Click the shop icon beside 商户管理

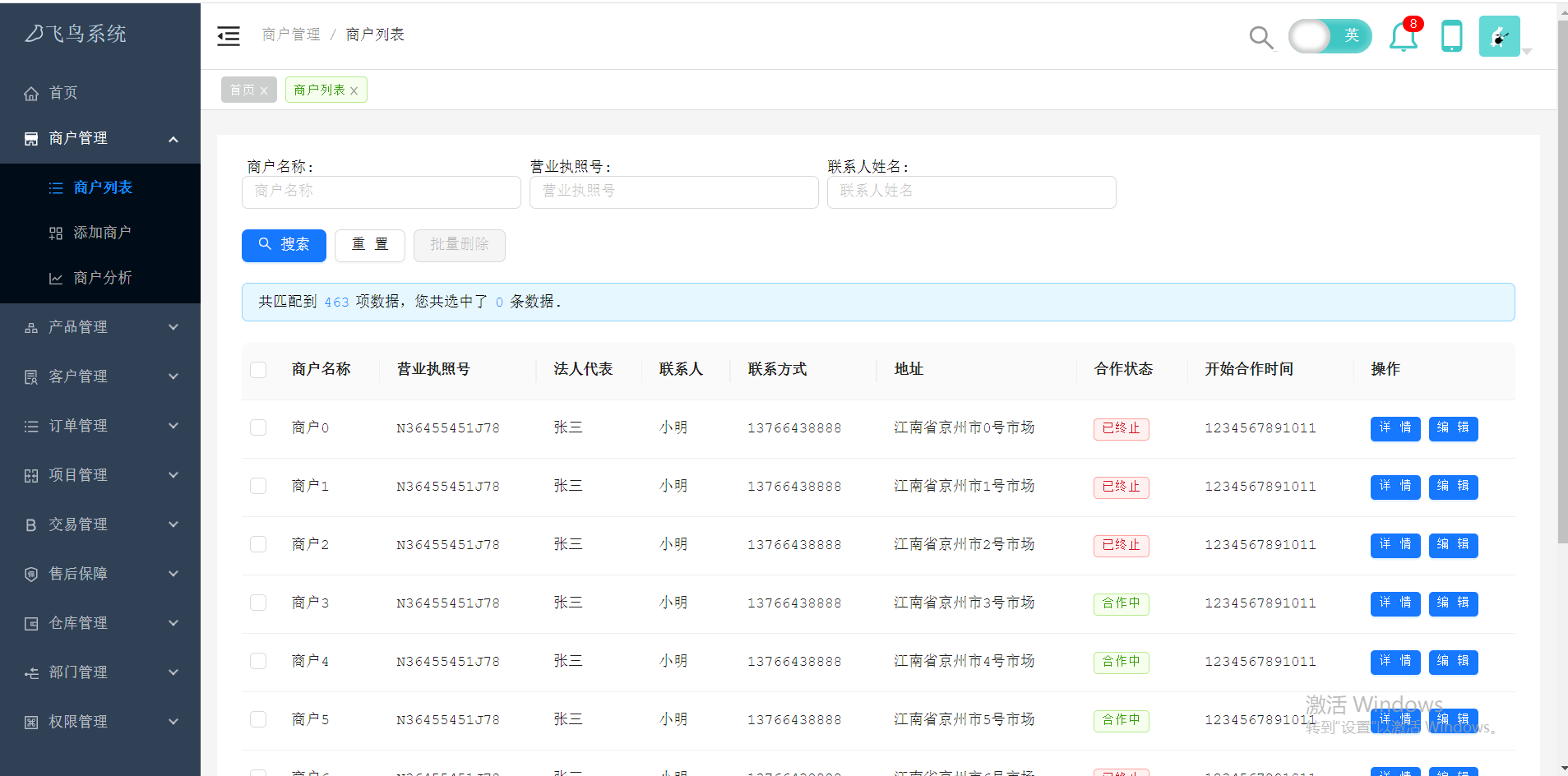(x=31, y=139)
